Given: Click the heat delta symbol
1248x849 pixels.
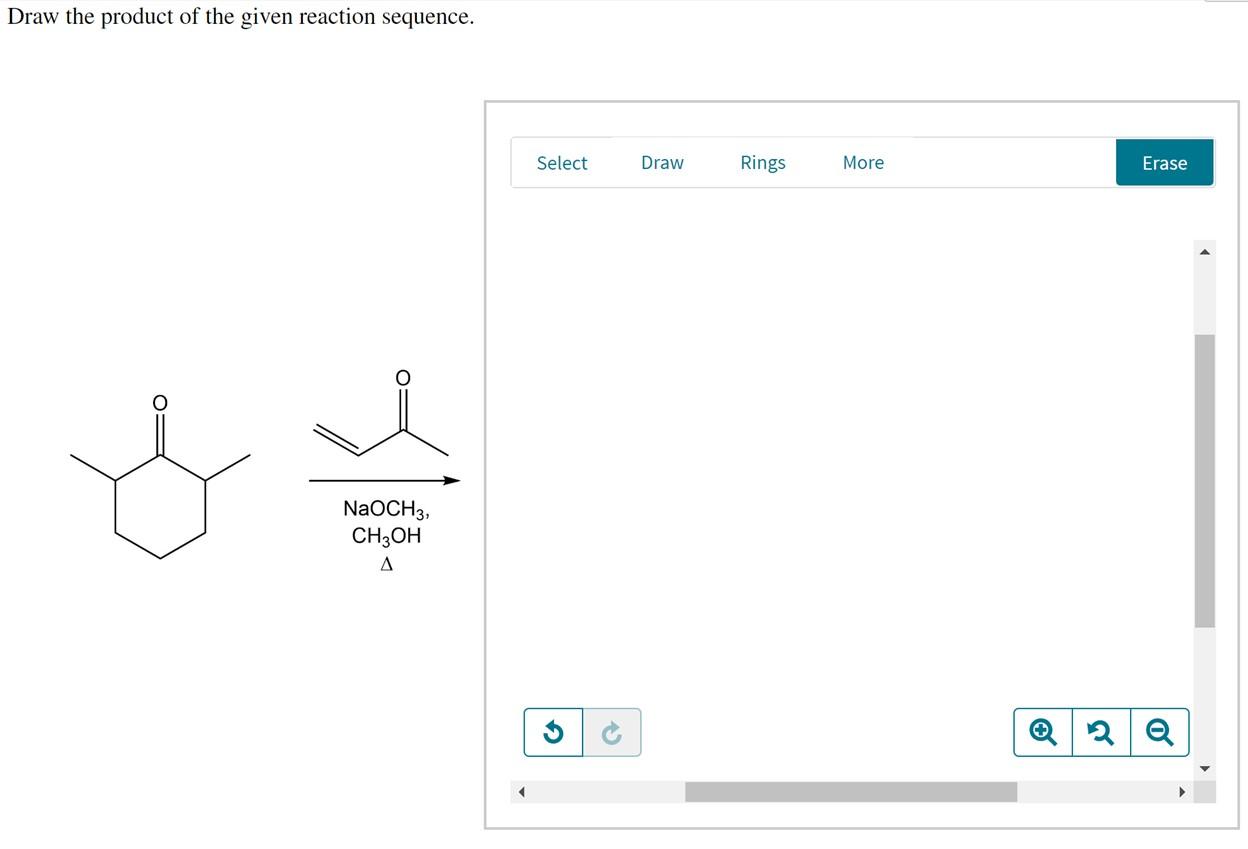Looking at the screenshot, I should (386, 565).
